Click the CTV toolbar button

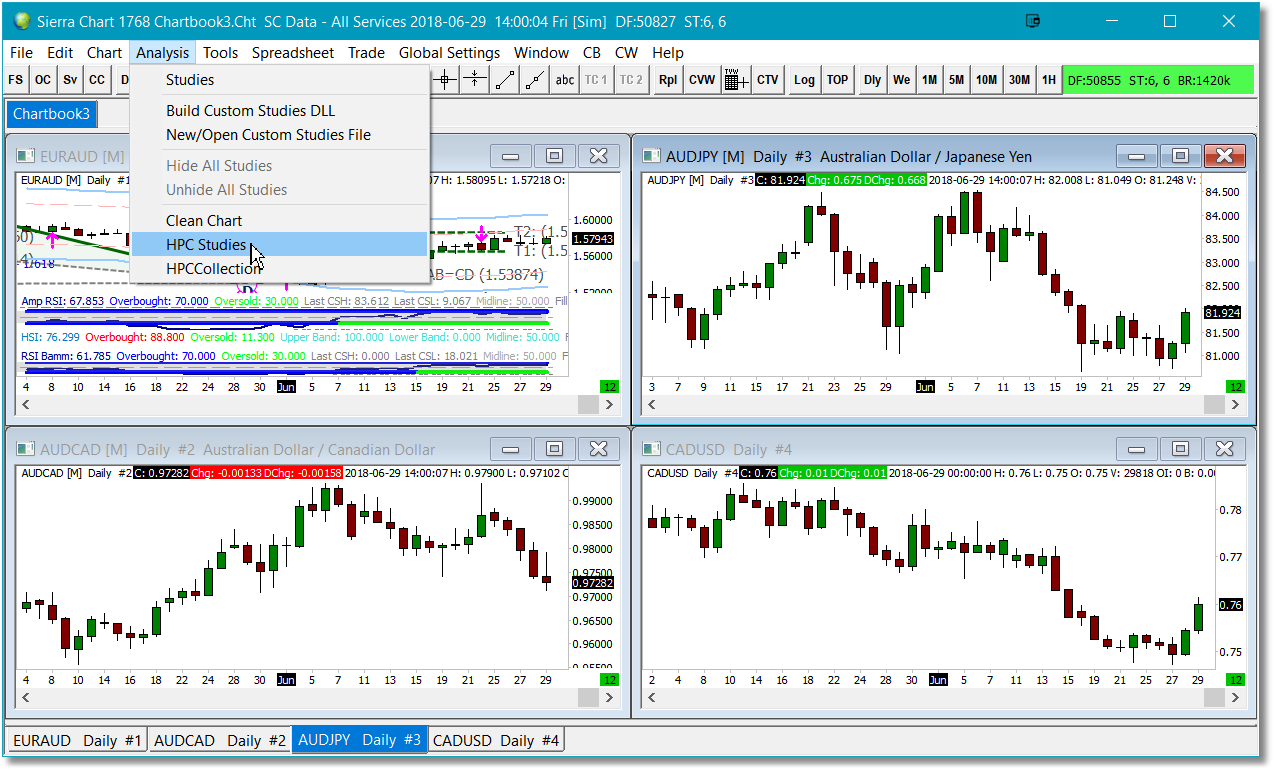tap(768, 80)
